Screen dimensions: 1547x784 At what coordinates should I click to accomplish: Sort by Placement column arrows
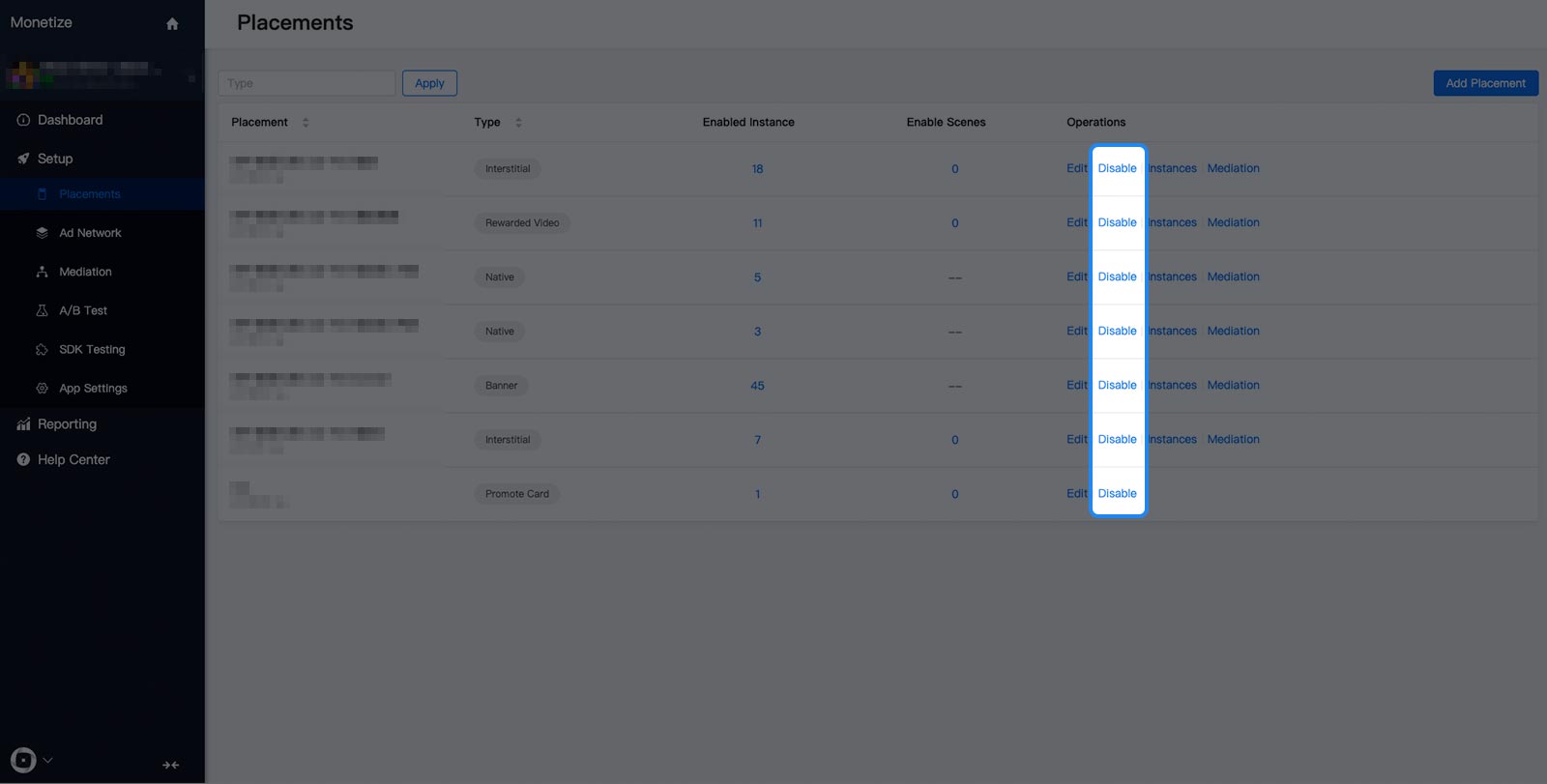(306, 122)
